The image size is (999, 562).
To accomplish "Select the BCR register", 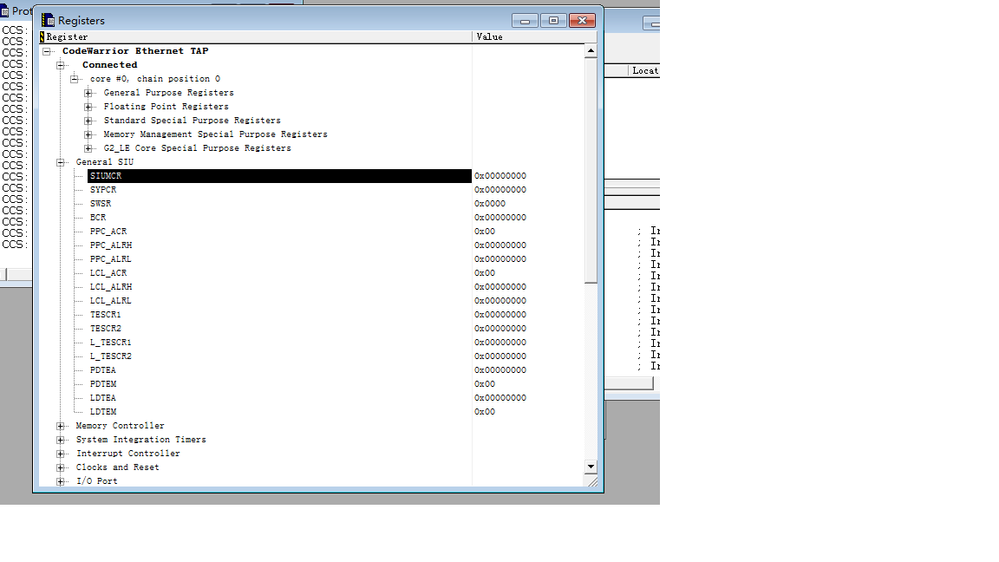I will [x=98, y=218].
